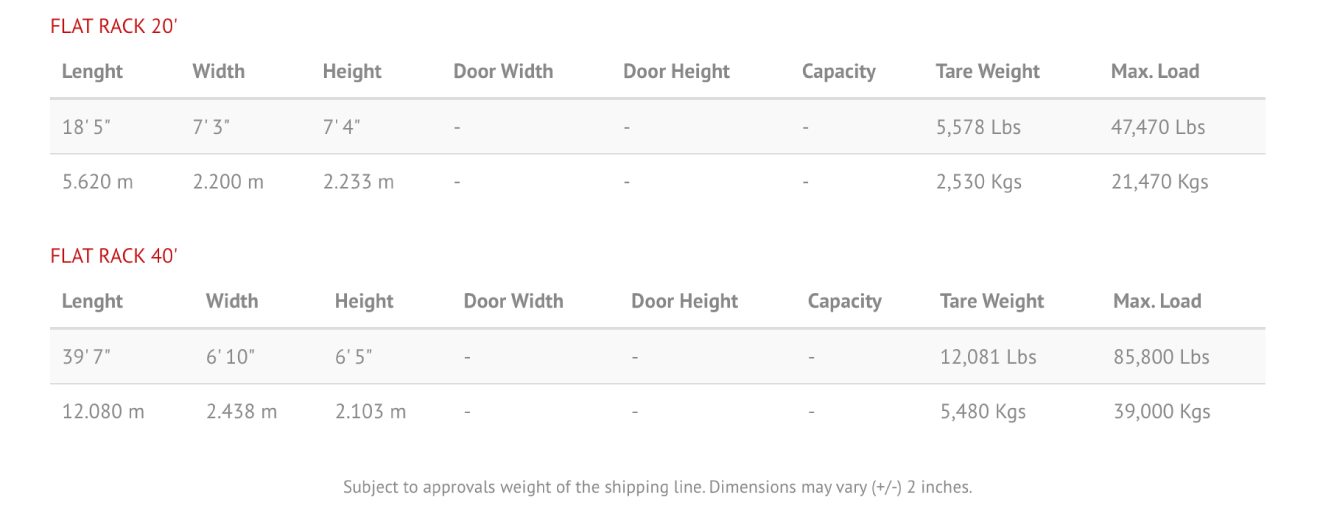Select the 5,480 Kgs tare weight value
Viewport: 1320px width, 517px height.
pos(983,412)
